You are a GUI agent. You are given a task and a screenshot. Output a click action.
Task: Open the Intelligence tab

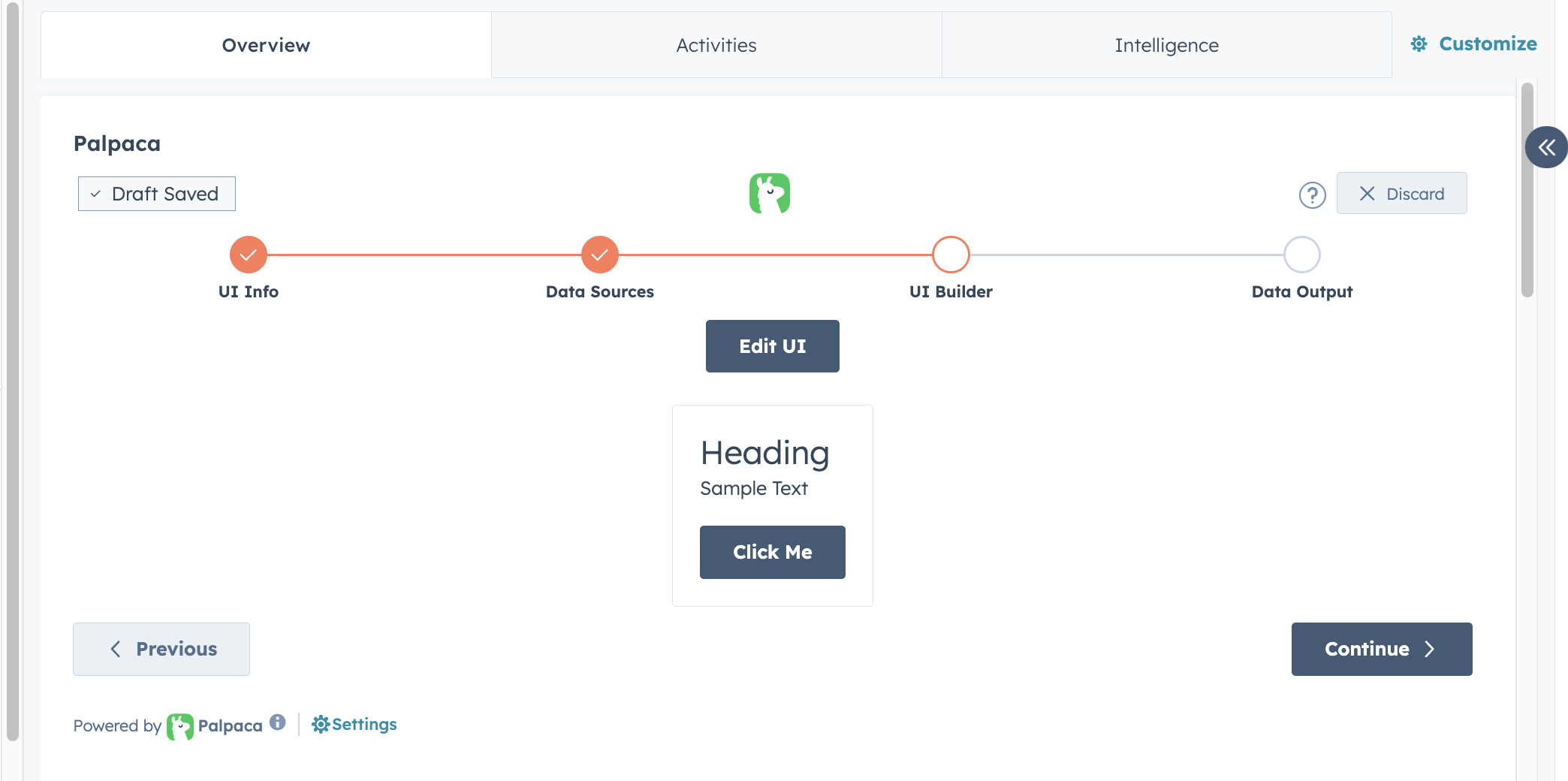click(x=1166, y=45)
